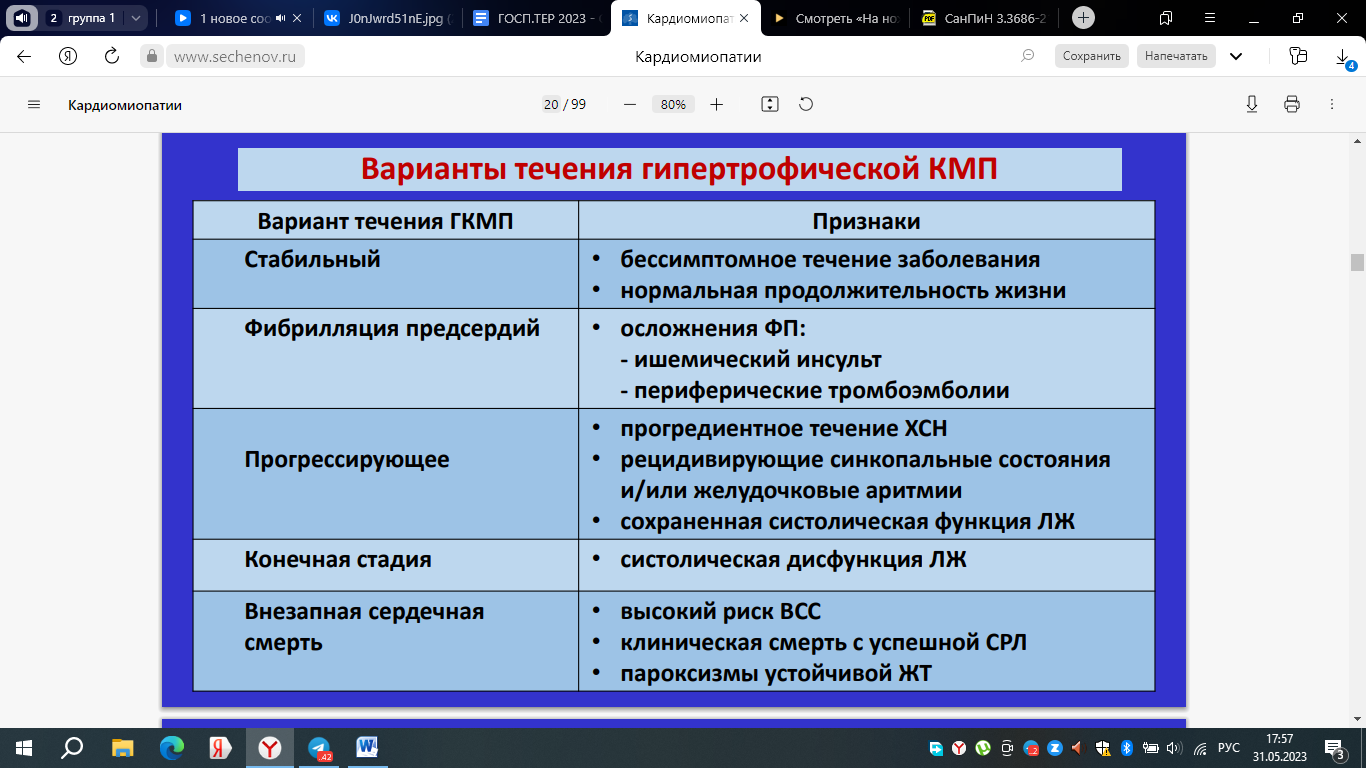Screen dimensions: 1366x768
Task: Click the www.sechenov.ru address field
Action: [237, 56]
